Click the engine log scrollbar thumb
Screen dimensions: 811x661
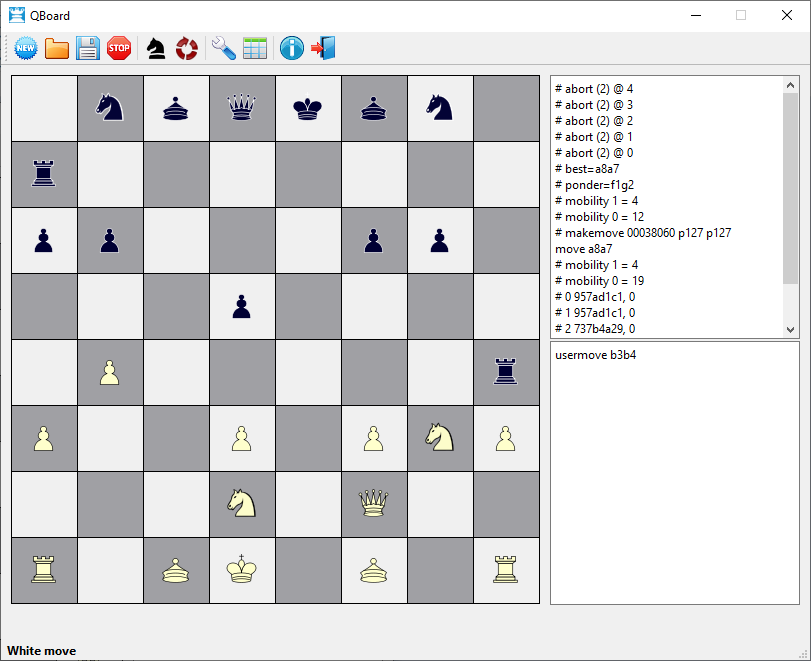(790, 189)
